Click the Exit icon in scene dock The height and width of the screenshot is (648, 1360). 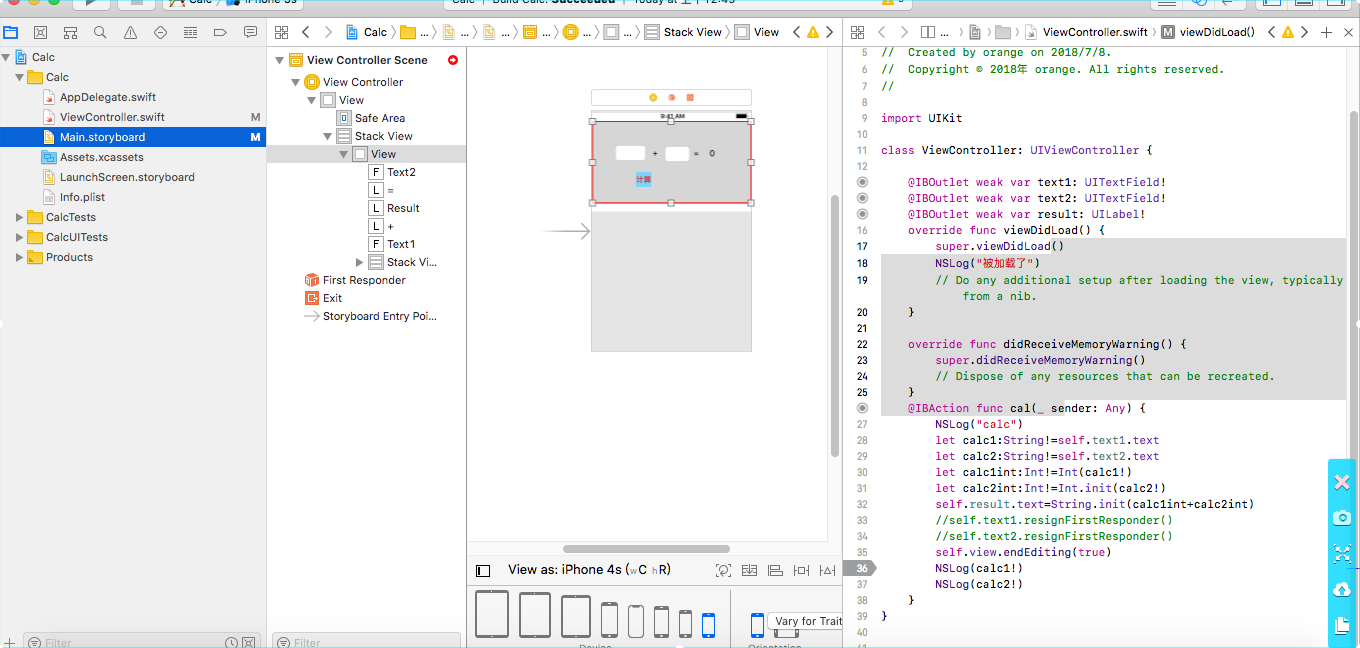690,97
